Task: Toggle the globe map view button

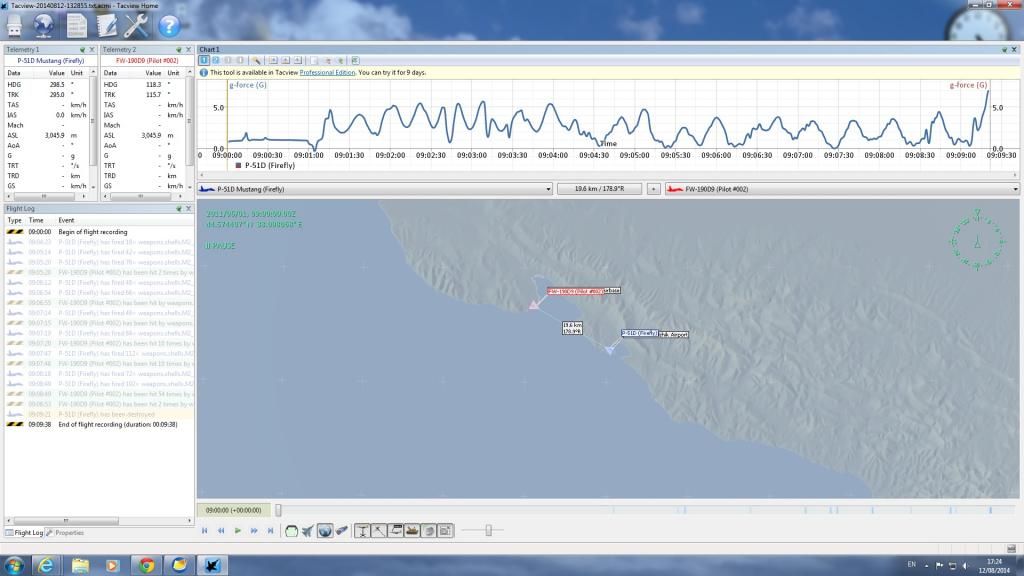Action: [325, 530]
